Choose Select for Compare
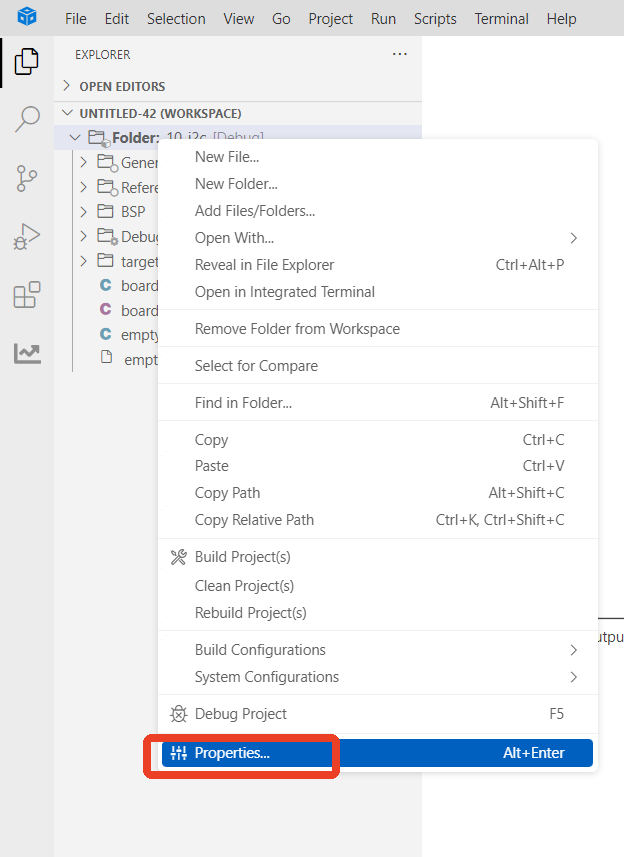Viewport: 624px width, 857px height. click(378, 366)
